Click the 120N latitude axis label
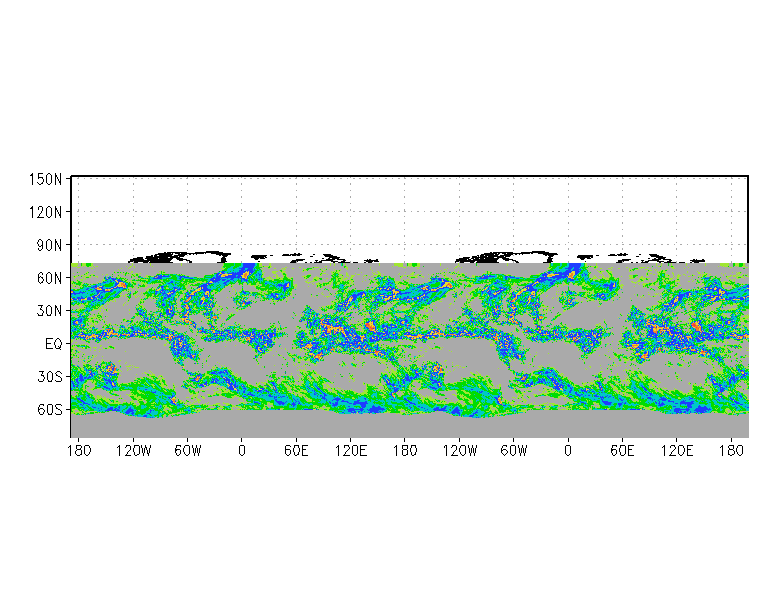Viewport: 784px width, 612px height. 45,212
